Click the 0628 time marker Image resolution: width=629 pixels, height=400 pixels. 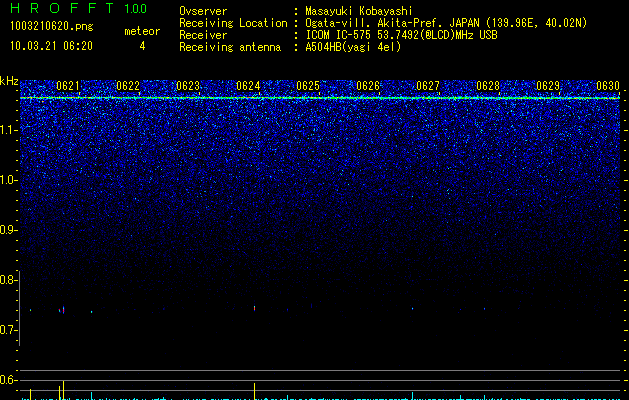point(488,85)
